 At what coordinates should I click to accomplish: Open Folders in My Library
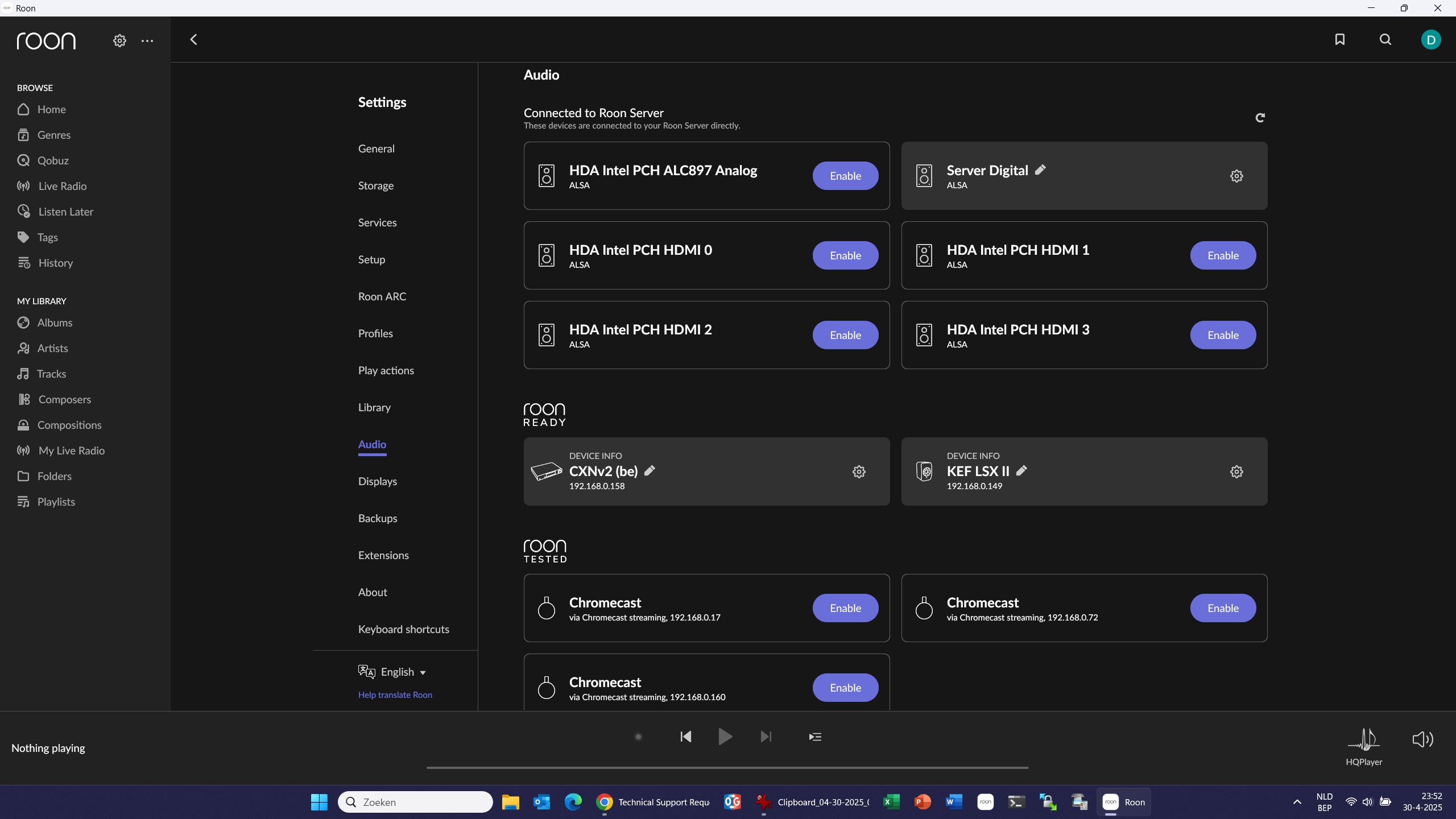click(x=44, y=476)
